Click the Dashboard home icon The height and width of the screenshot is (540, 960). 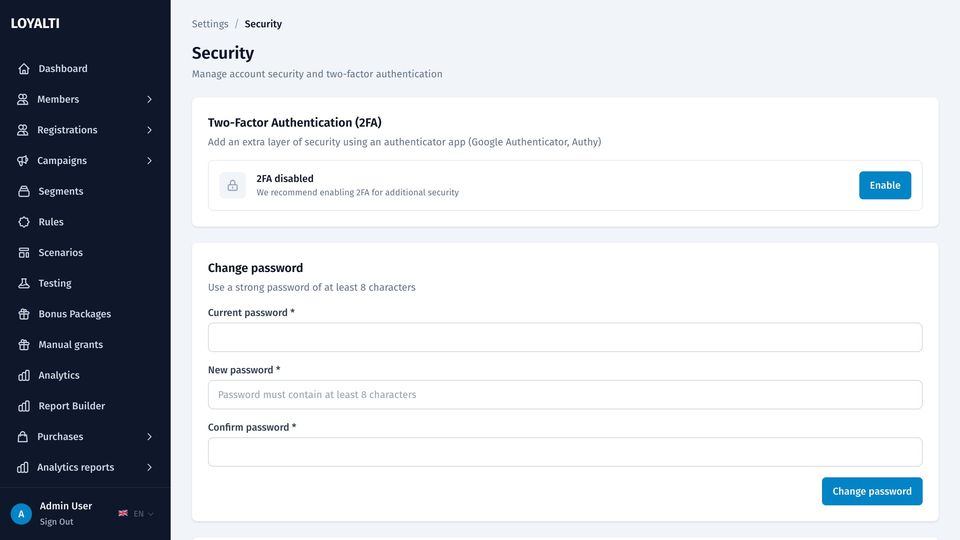(x=24, y=69)
